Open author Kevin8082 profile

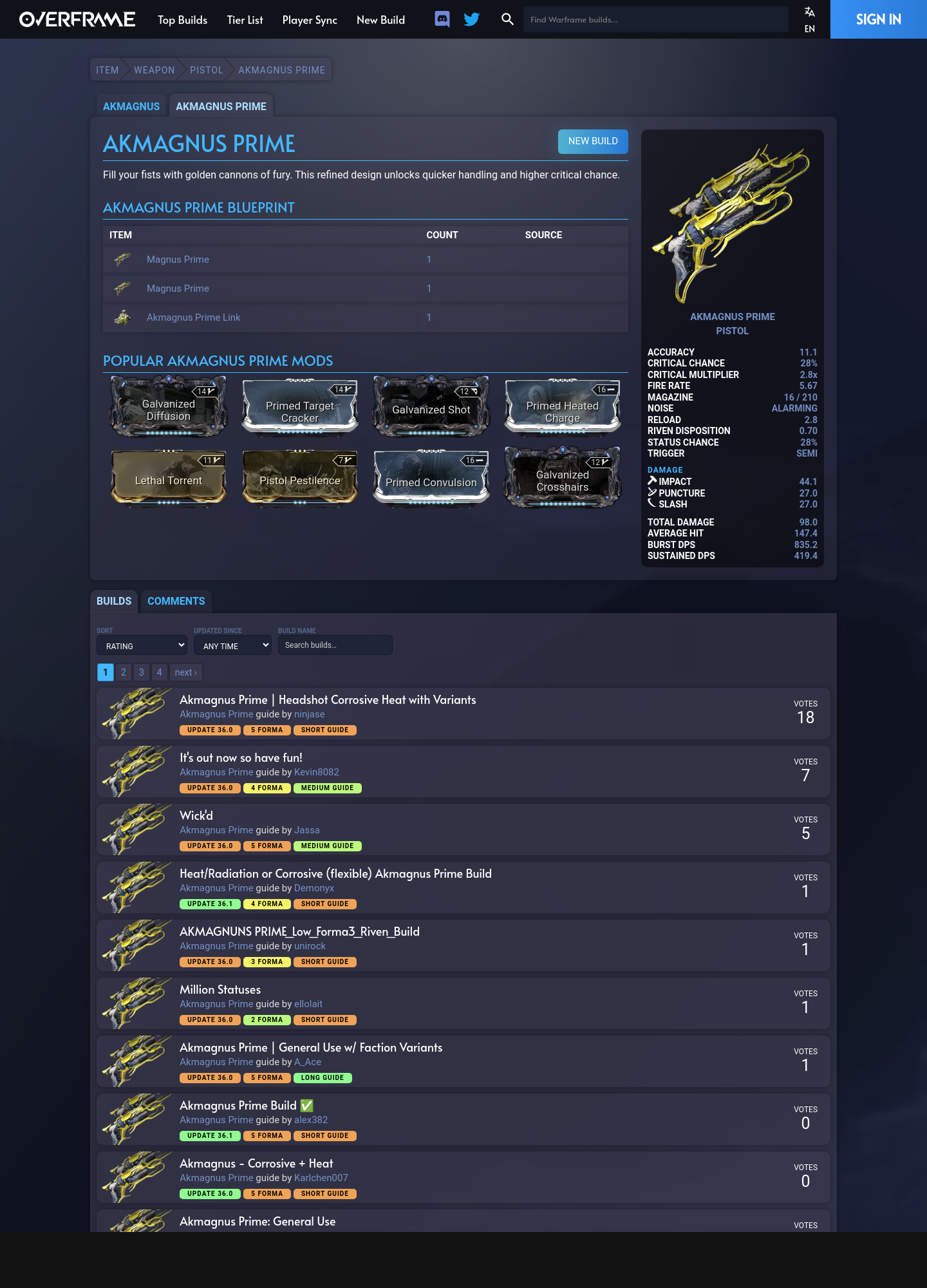(316, 772)
